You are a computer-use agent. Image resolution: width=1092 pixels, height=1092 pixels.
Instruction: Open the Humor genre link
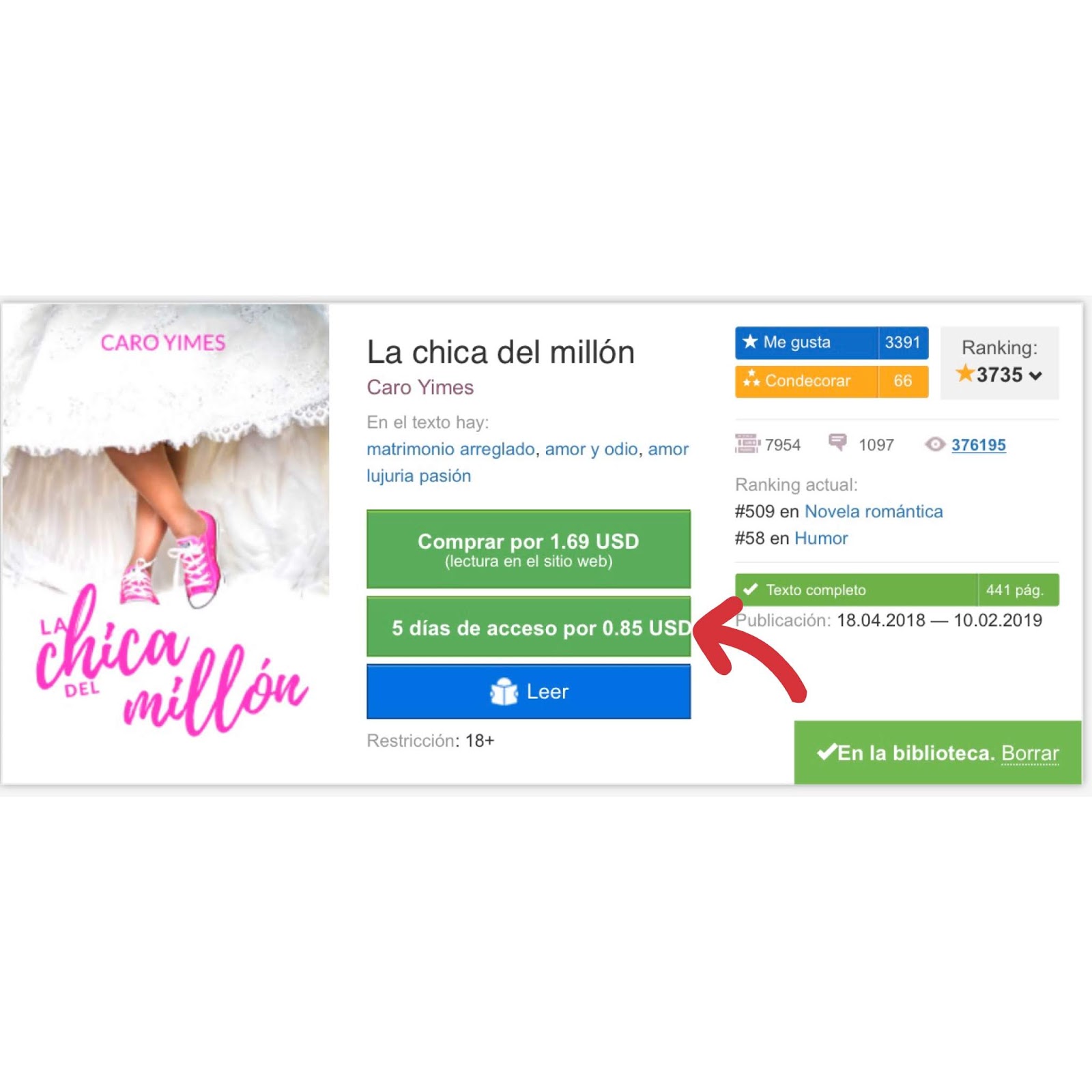coord(821,538)
